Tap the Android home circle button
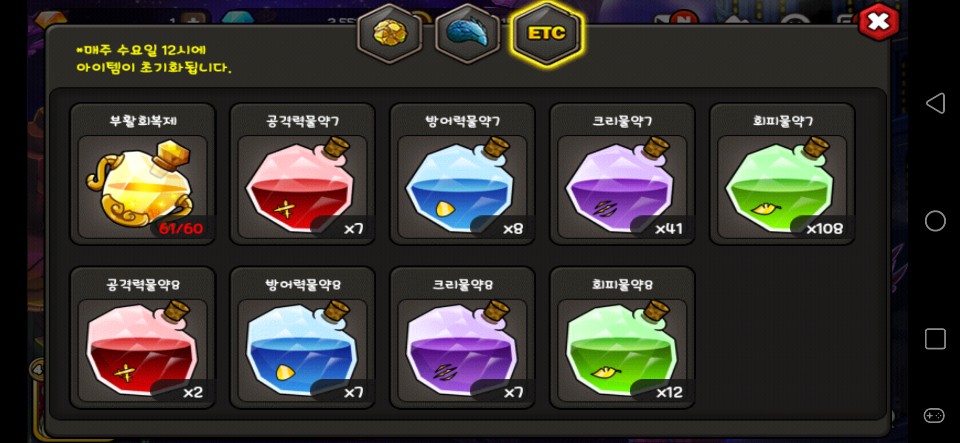This screenshot has height=443, width=960. 935,221
